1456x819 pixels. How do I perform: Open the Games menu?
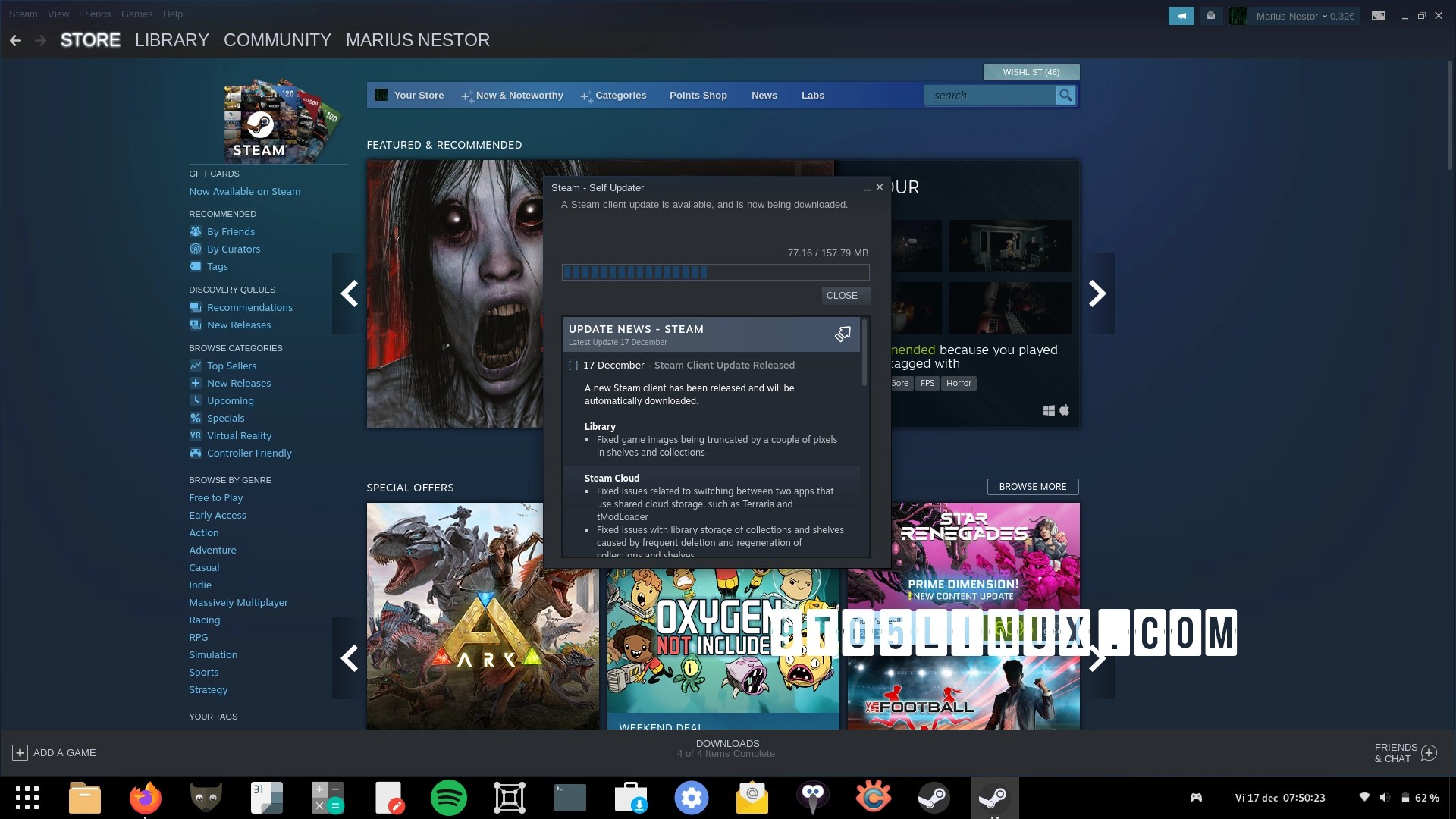136,14
